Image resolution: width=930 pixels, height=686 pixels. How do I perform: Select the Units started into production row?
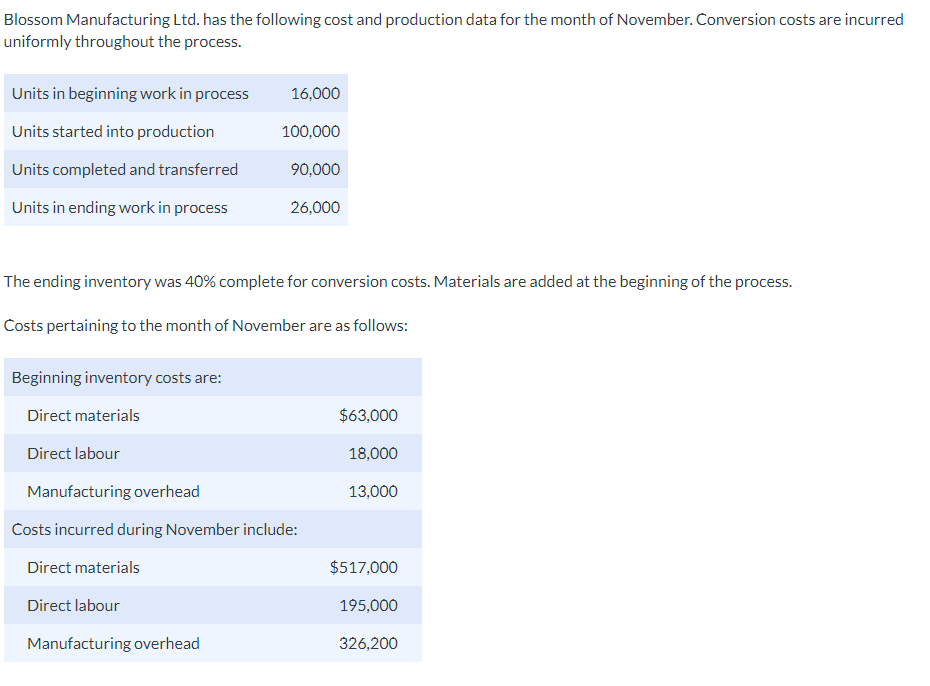112,131
